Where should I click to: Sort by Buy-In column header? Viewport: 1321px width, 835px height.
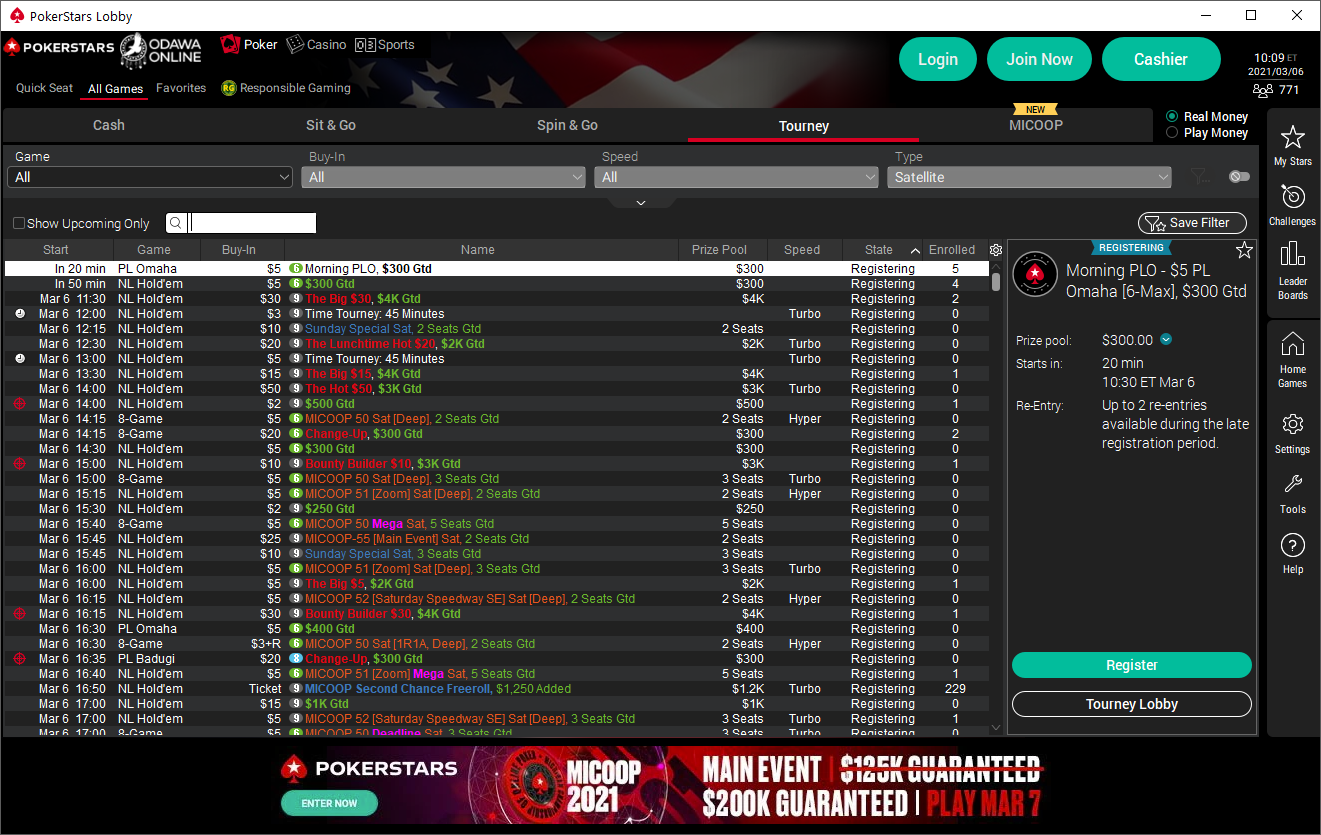pos(239,250)
